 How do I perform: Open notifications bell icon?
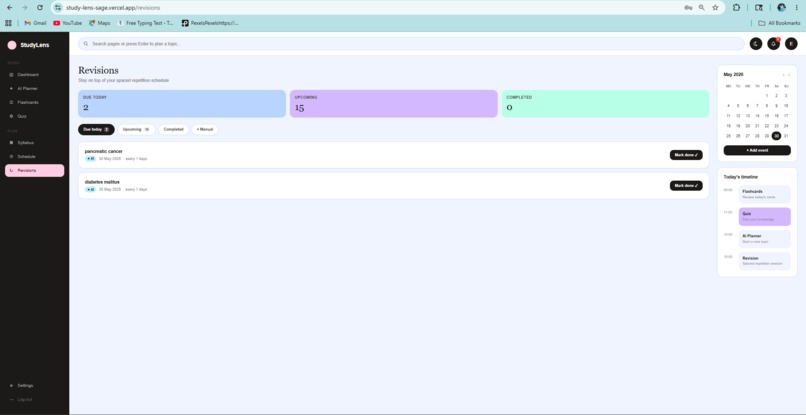(773, 44)
